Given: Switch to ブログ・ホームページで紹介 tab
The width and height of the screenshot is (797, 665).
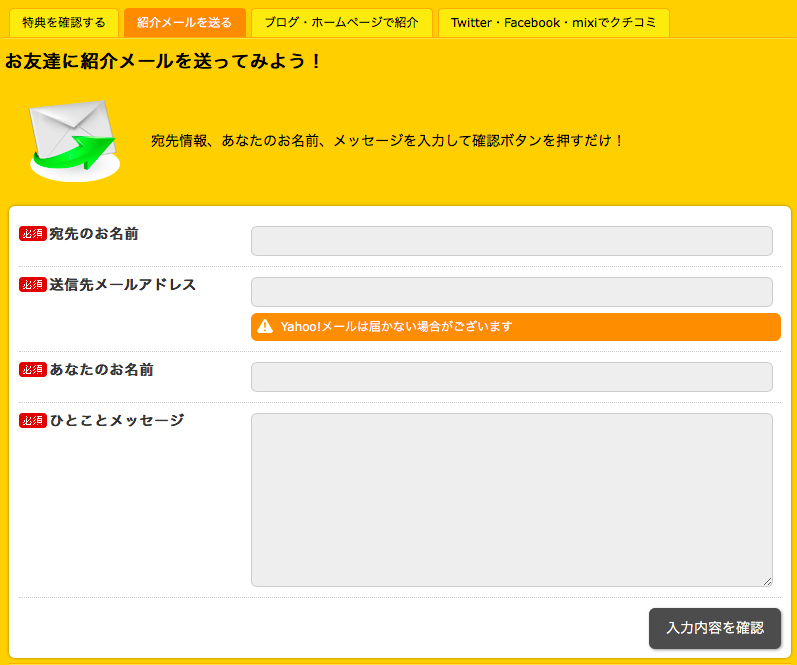Looking at the screenshot, I should coord(342,23).
